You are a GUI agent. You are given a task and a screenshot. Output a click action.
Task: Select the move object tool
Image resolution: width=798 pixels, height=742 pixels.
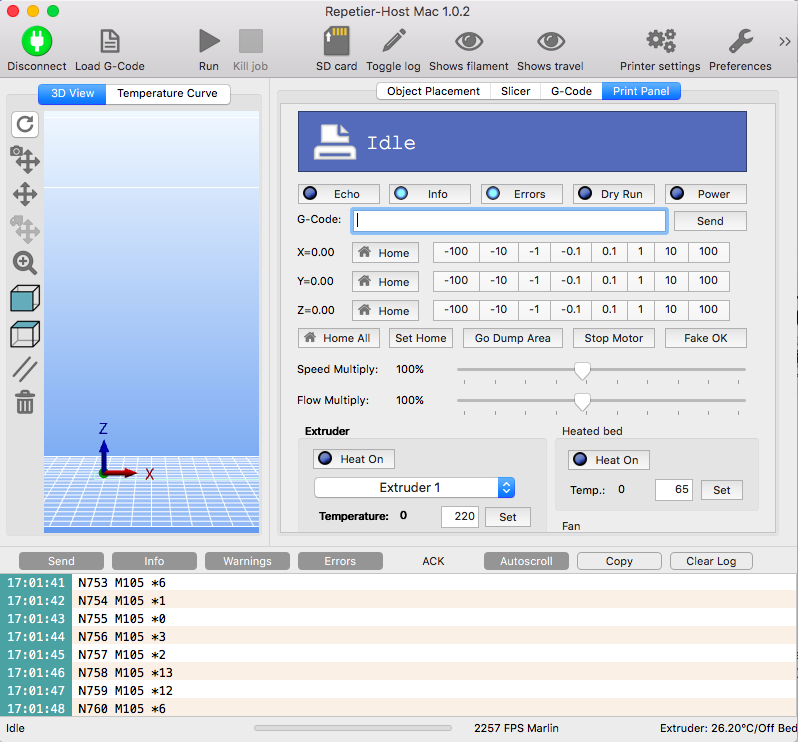(25, 229)
